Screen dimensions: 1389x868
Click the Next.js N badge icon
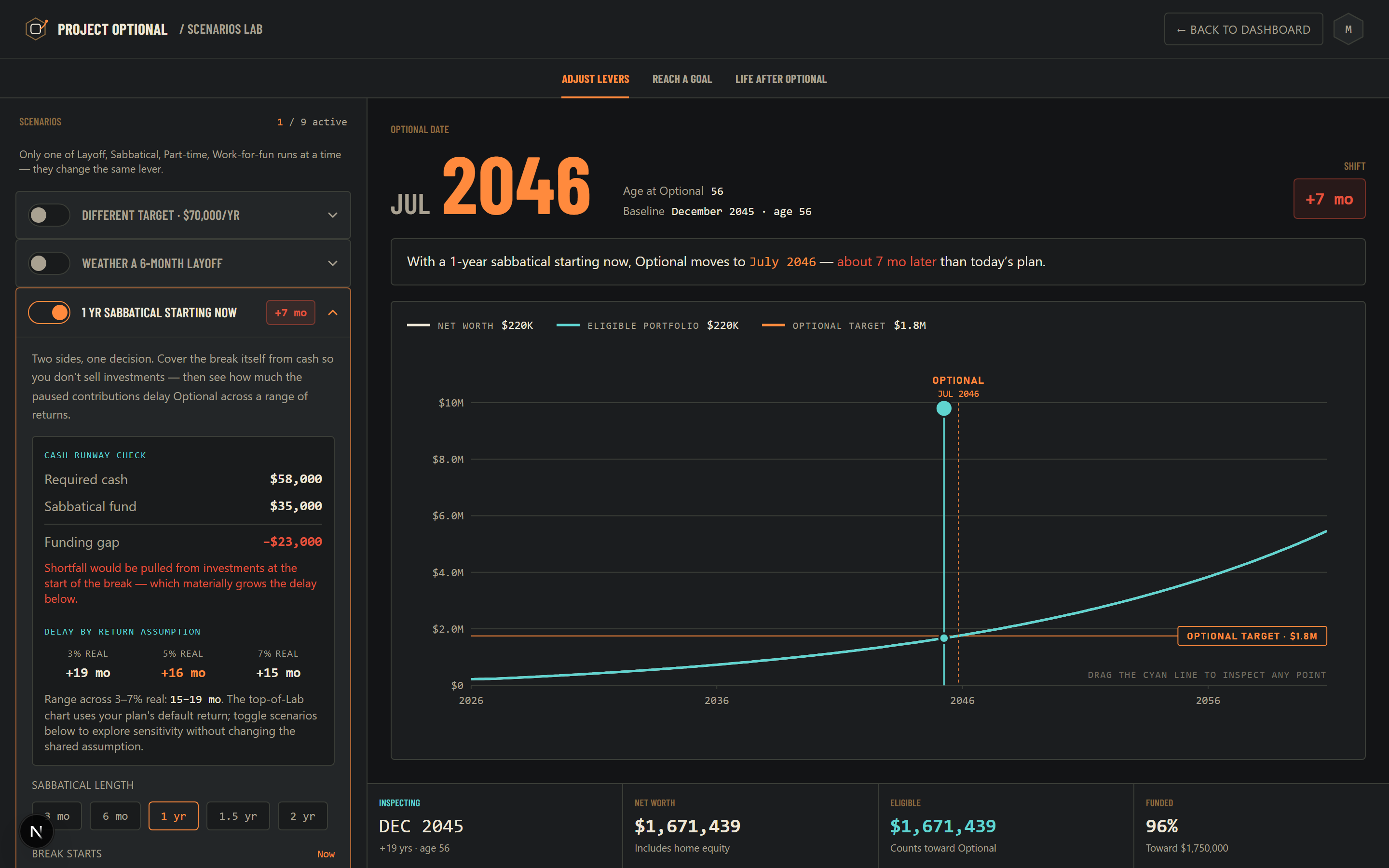[x=36, y=831]
